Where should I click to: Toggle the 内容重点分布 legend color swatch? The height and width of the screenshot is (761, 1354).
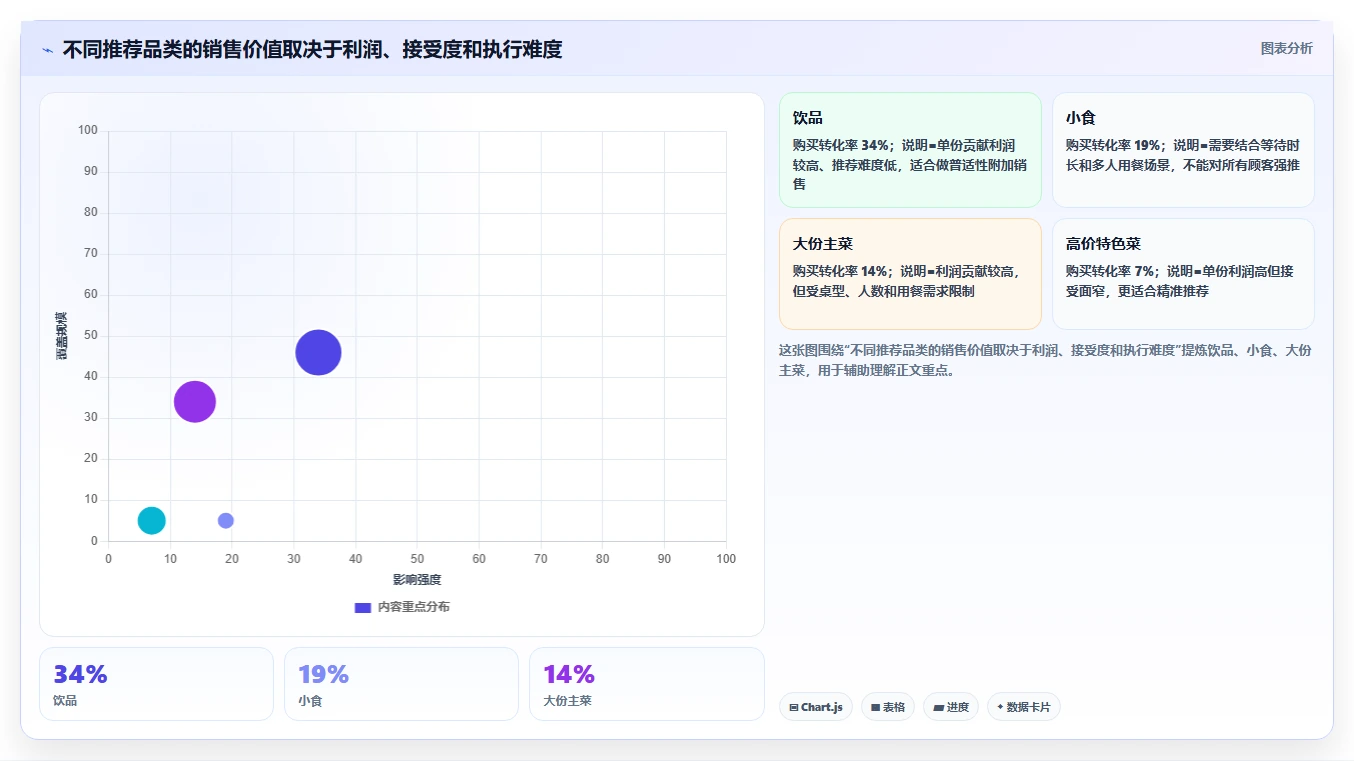click(x=363, y=607)
